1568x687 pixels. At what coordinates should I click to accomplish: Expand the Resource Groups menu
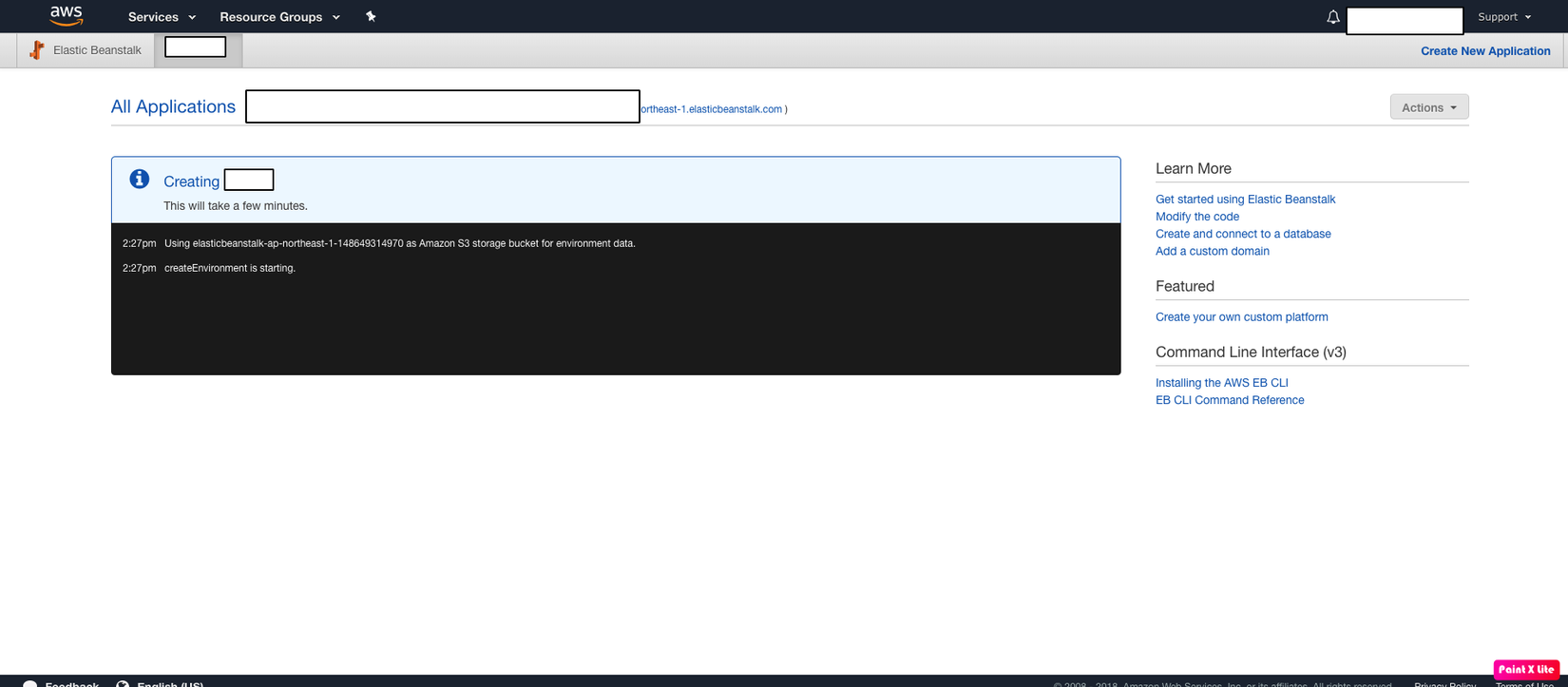click(280, 17)
